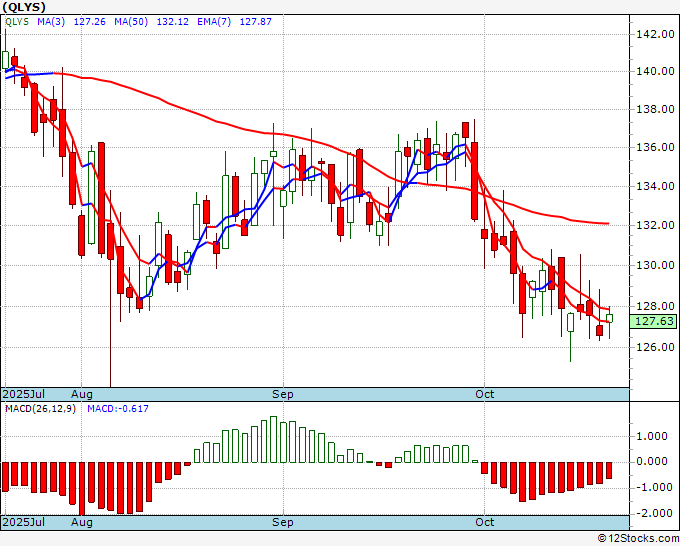Click the MA(3) value 127.26
The height and width of the screenshot is (546, 680).
(x=89, y=22)
